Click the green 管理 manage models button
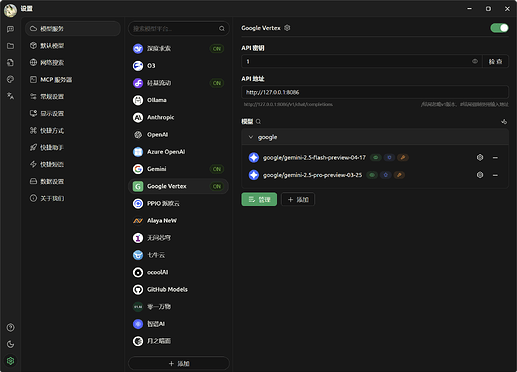 pyautogui.click(x=259, y=199)
